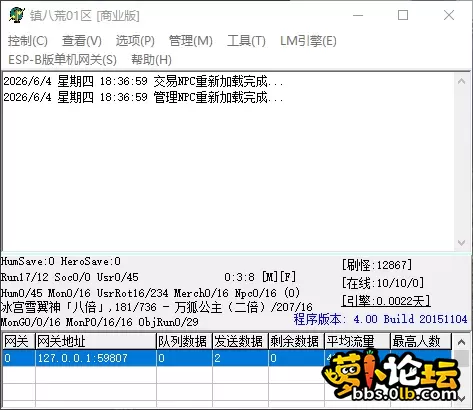
Task: Click the 发送数据 cell showing 2
Action: coord(240,358)
